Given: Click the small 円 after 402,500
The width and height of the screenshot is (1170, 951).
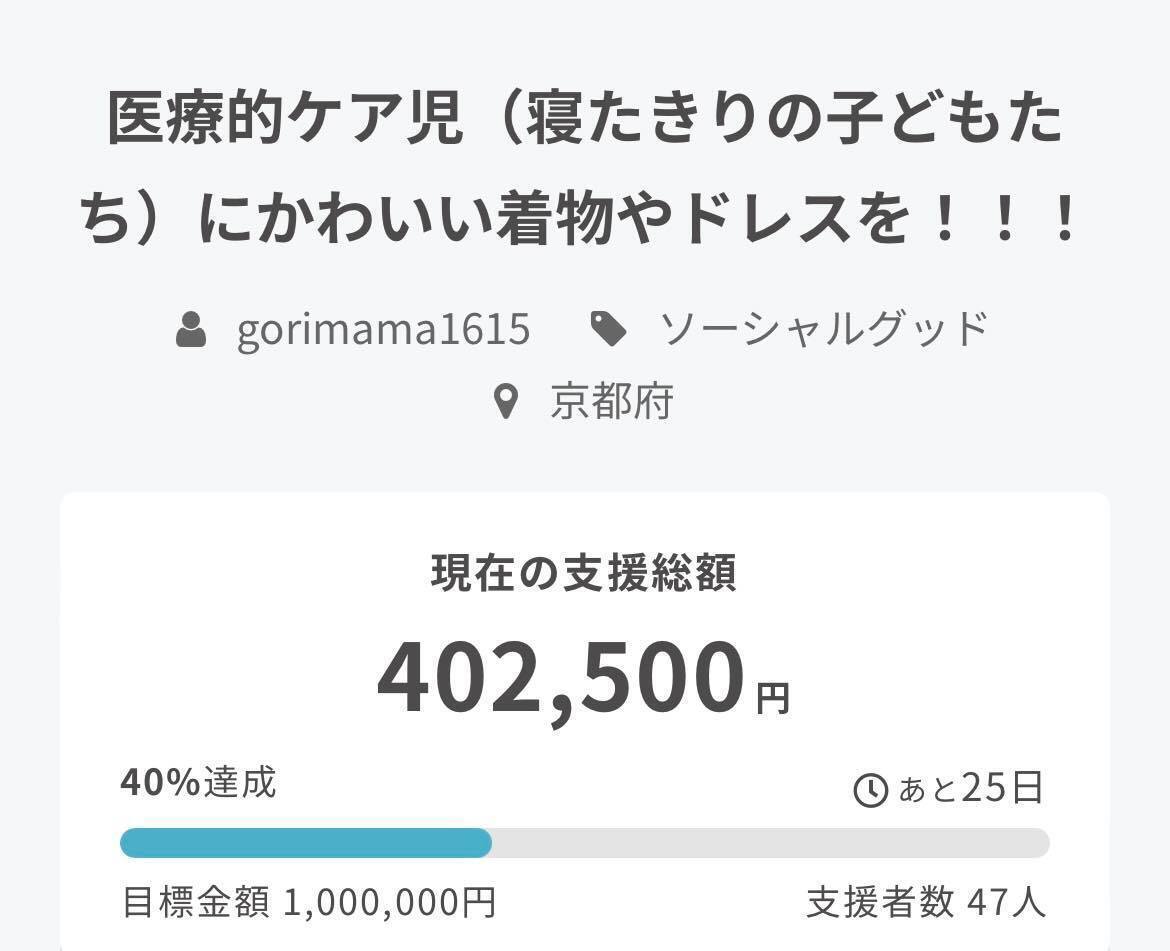Looking at the screenshot, I should point(773,697).
